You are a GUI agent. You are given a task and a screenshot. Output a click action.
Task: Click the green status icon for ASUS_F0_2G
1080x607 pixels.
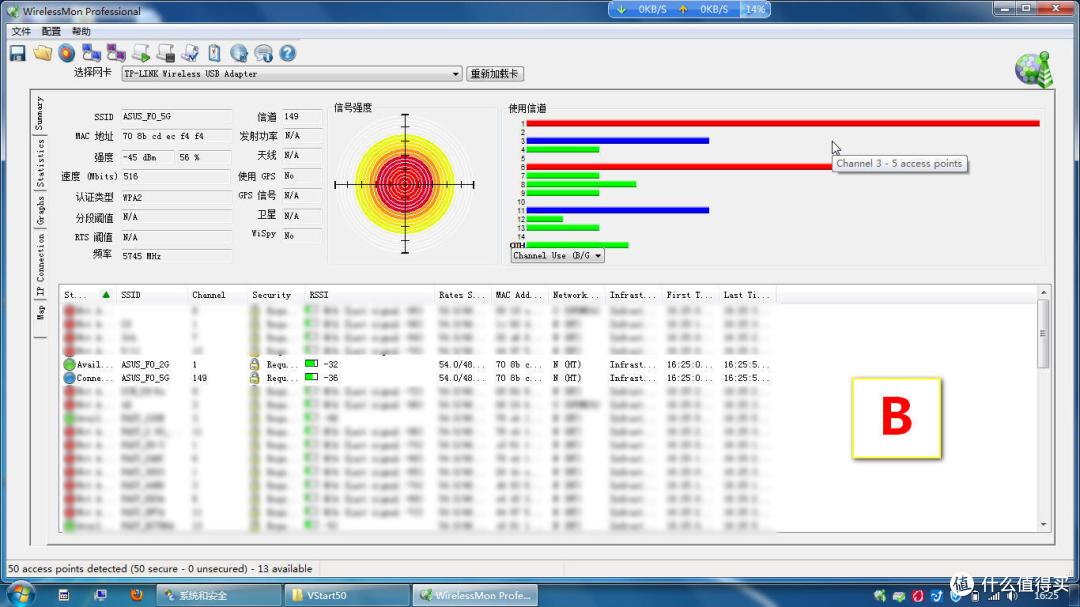[70, 364]
